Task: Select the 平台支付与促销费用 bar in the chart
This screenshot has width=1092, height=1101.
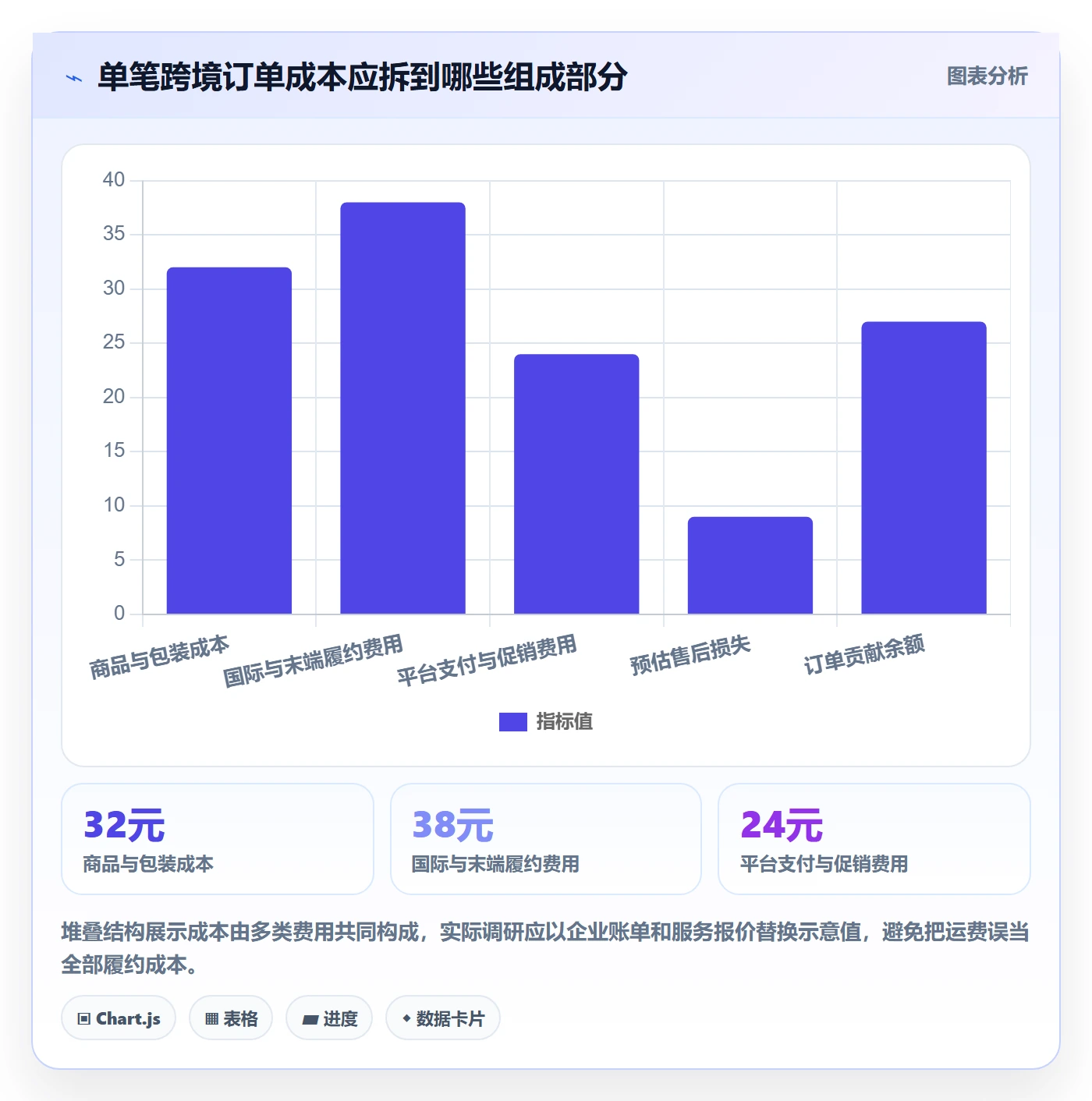Action: [576, 484]
